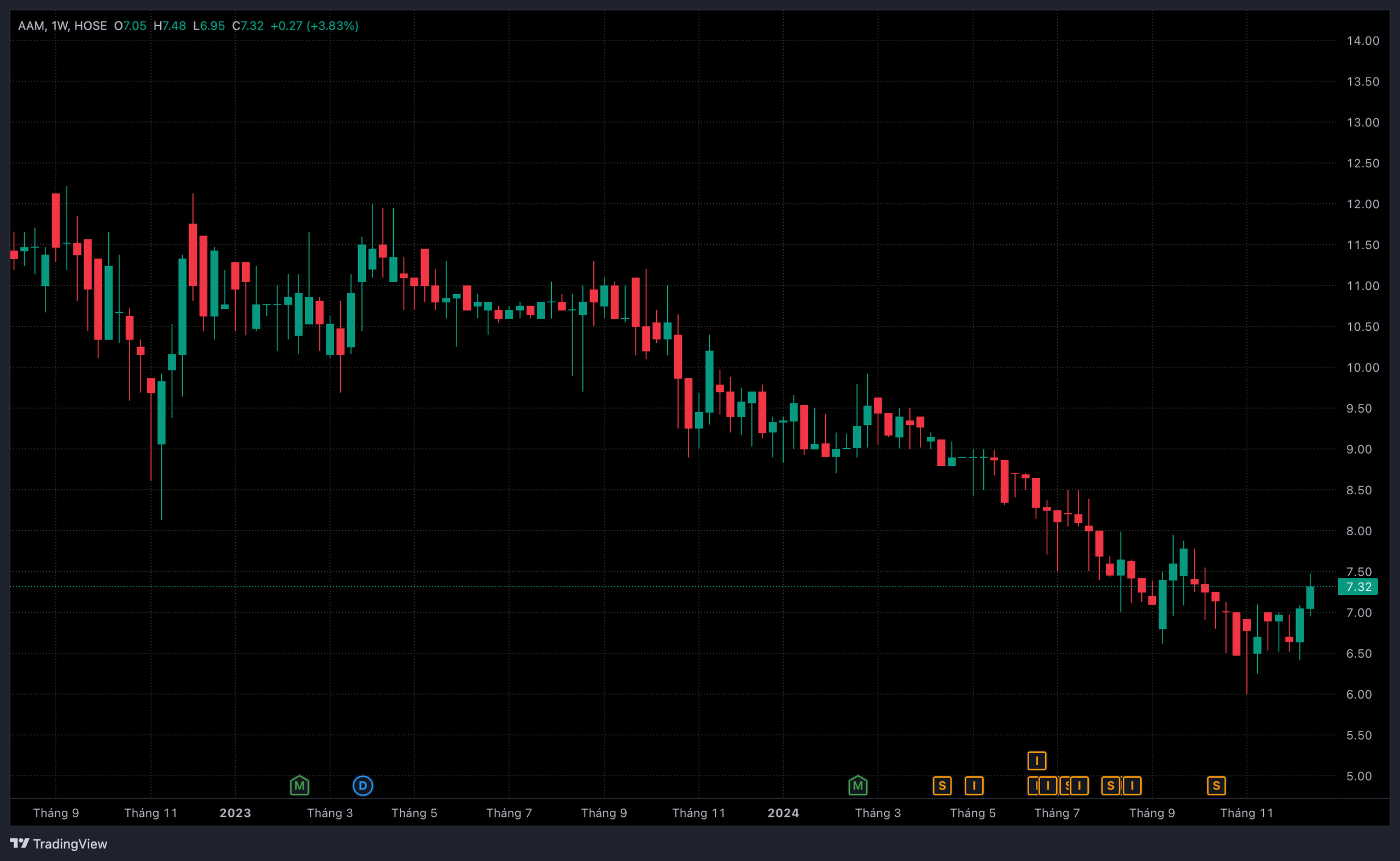Click the green 7.32 current price label

[1358, 587]
